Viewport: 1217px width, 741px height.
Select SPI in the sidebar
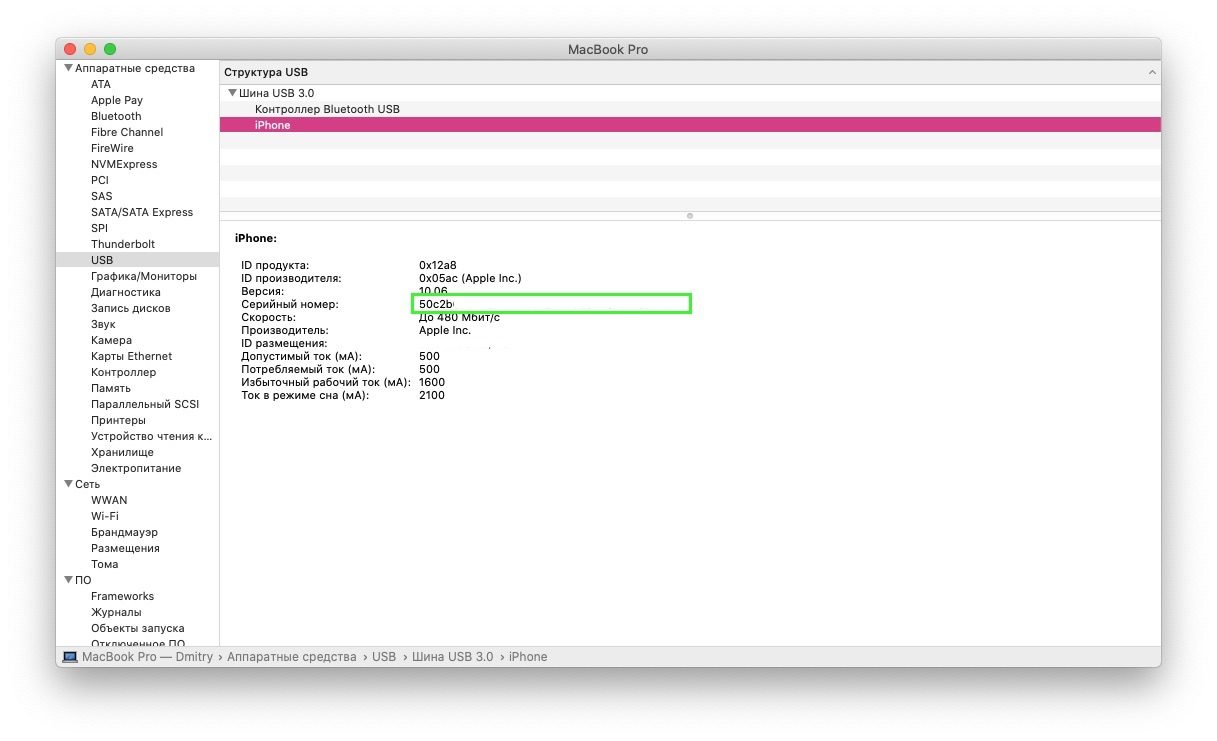(x=99, y=228)
